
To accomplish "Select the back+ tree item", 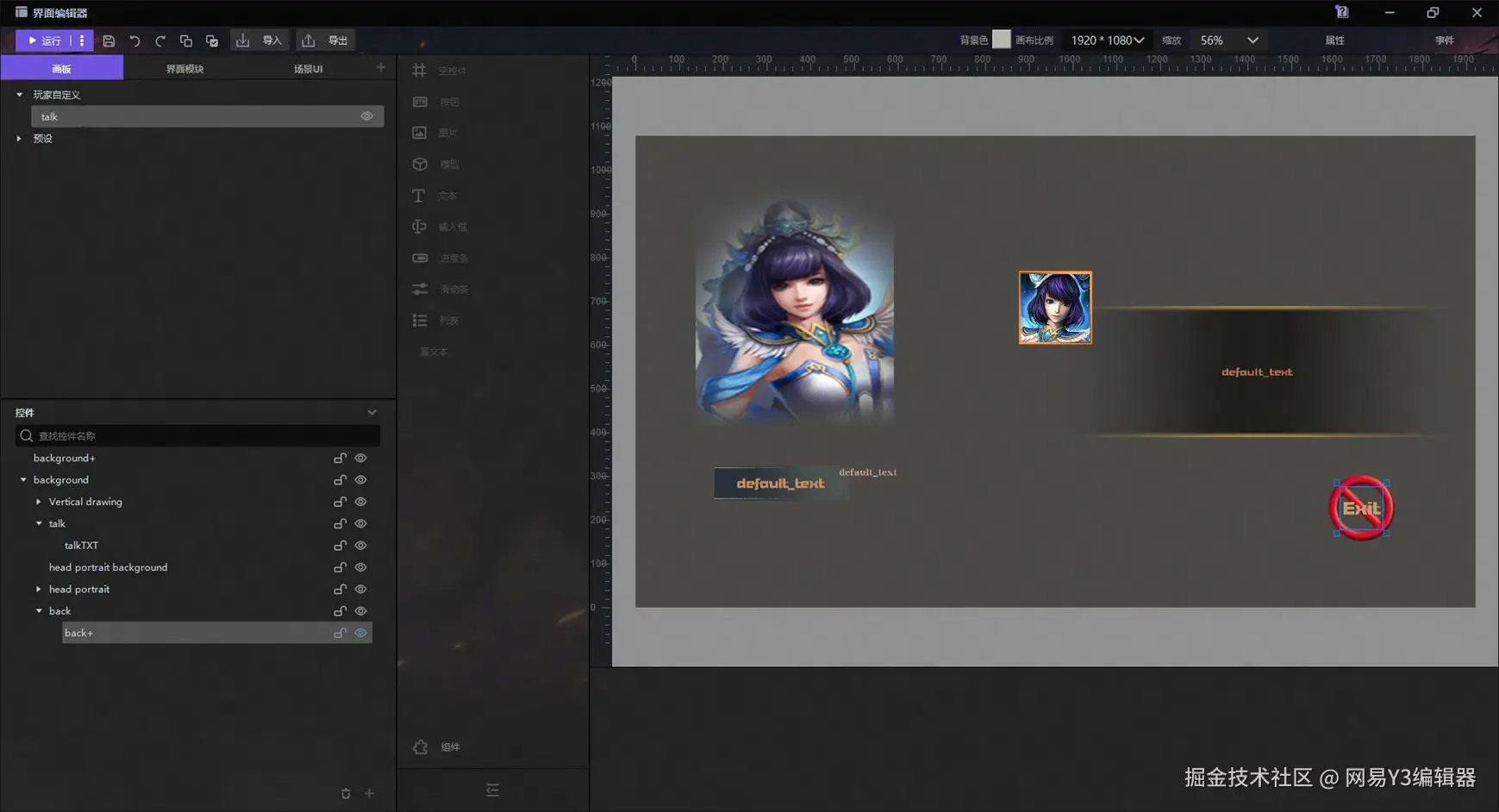I will (216, 633).
